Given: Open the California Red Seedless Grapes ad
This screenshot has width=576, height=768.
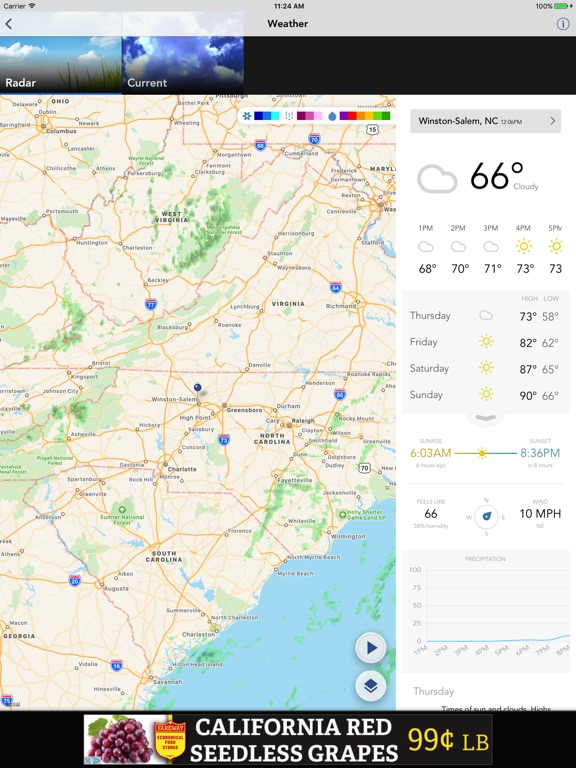Looking at the screenshot, I should (x=288, y=740).
